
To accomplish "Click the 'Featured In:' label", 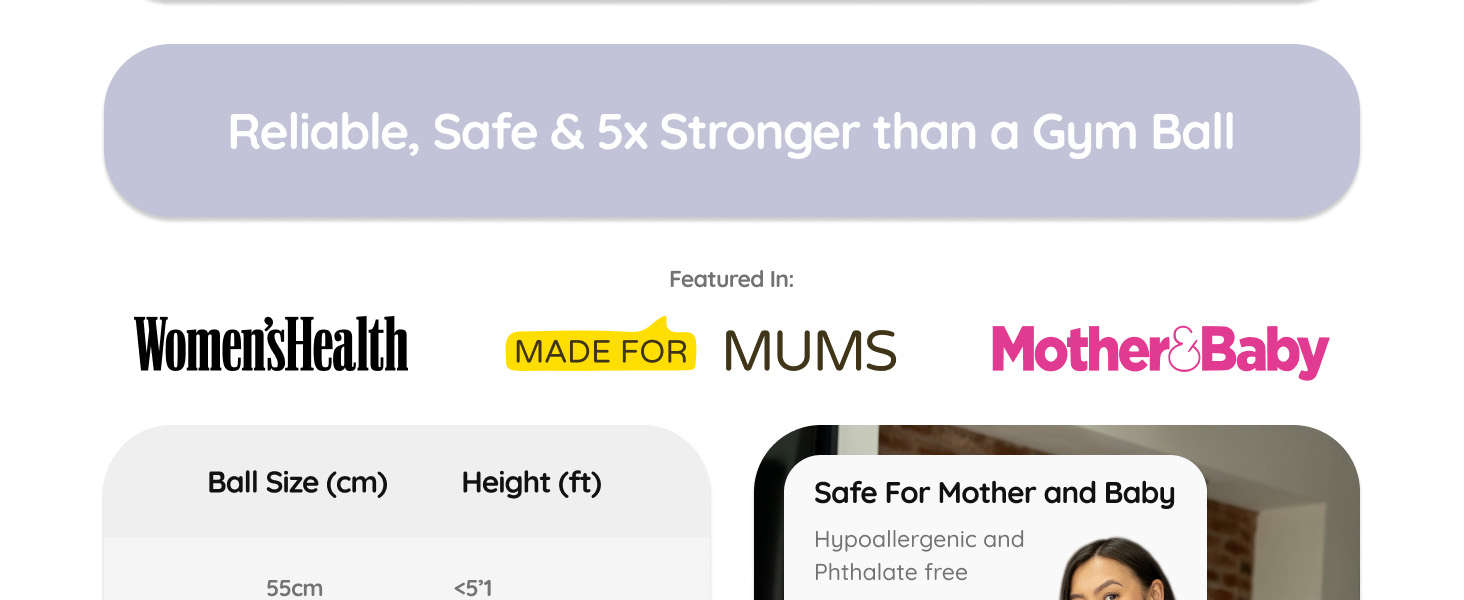I will tap(731, 280).
